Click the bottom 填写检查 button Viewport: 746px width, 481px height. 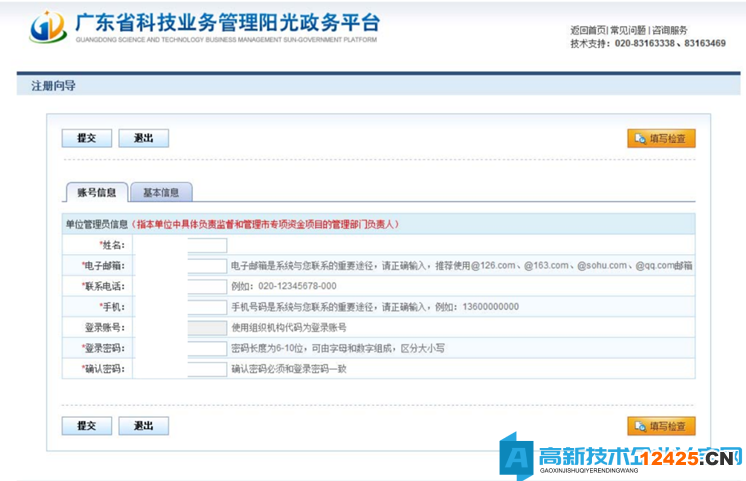tap(661, 426)
